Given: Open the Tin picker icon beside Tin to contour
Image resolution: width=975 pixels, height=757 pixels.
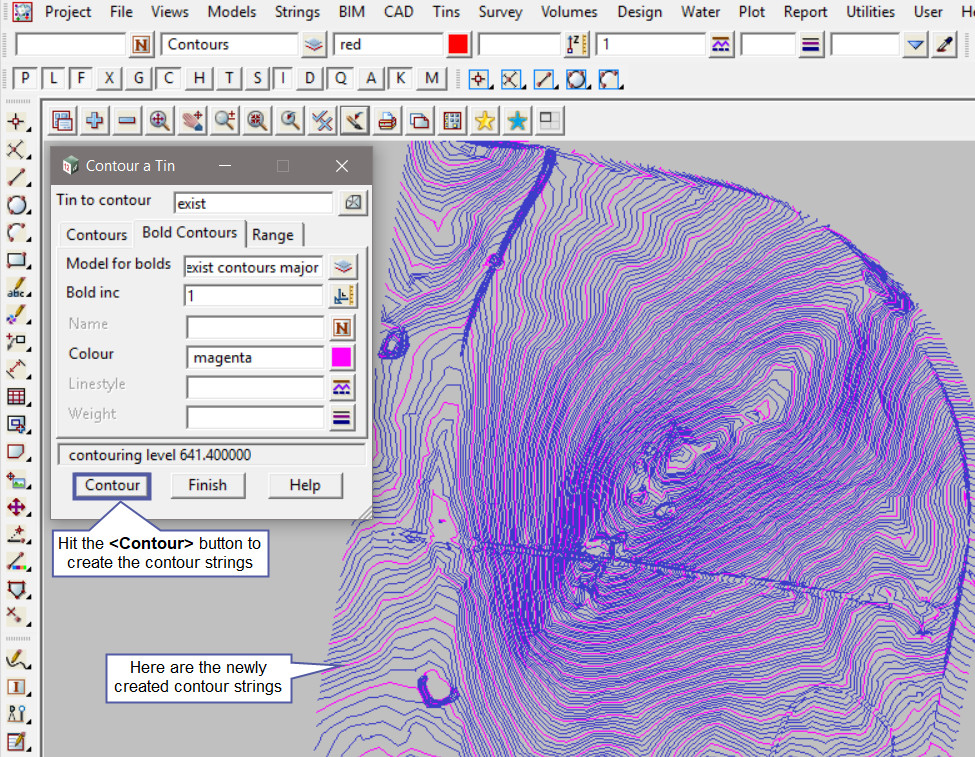Looking at the screenshot, I should tap(353, 203).
